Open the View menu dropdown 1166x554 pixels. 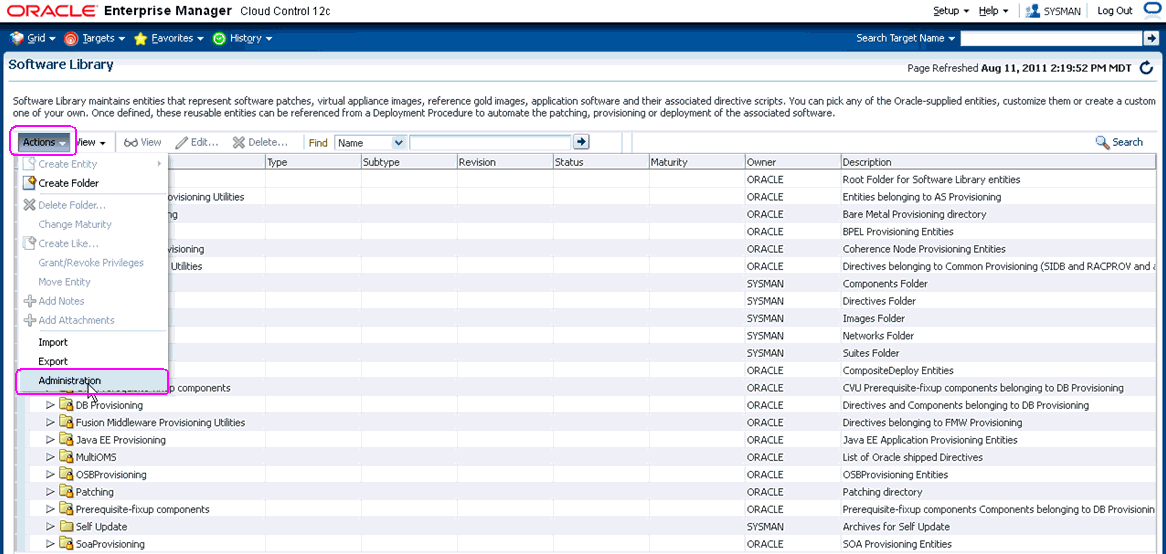click(92, 142)
